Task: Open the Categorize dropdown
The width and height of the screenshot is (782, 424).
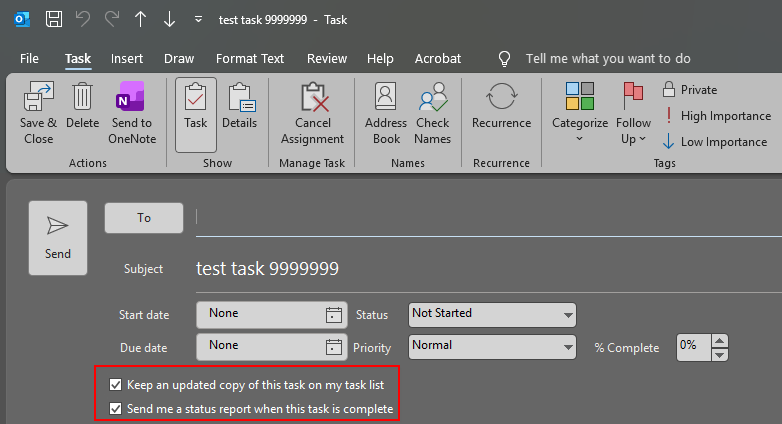Action: [580, 114]
